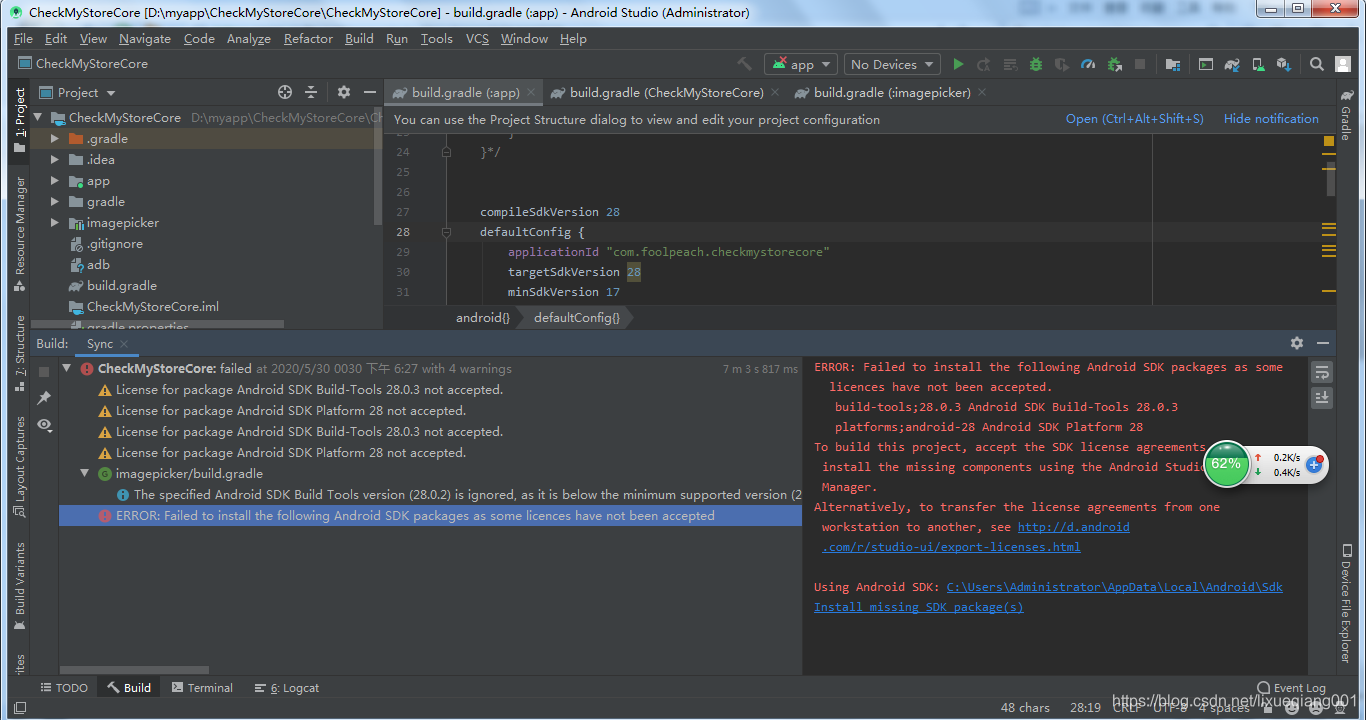Image resolution: width=1366 pixels, height=720 pixels.
Task: Run the app with the green Run icon
Action: [958, 63]
